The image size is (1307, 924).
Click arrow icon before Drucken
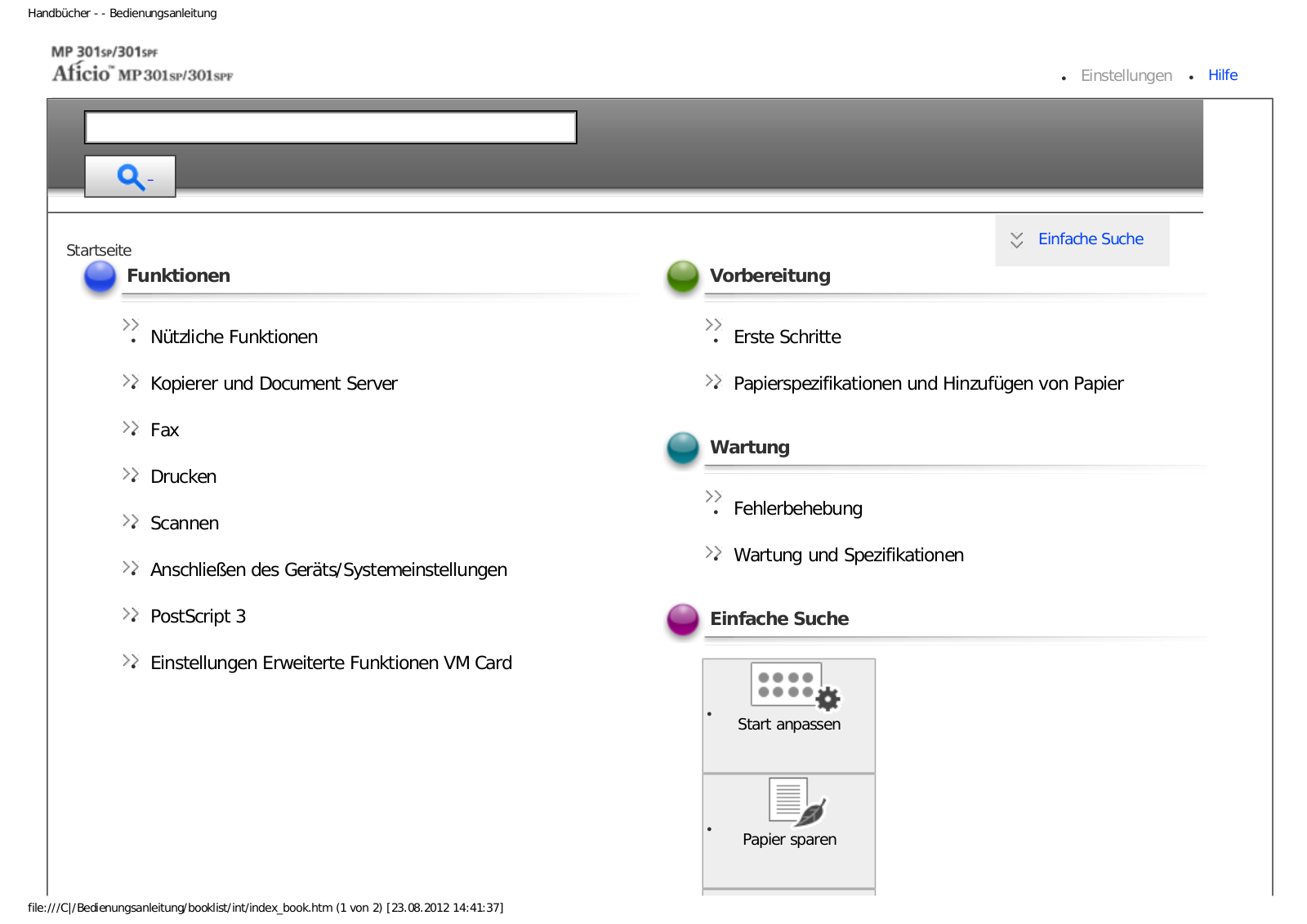[131, 475]
